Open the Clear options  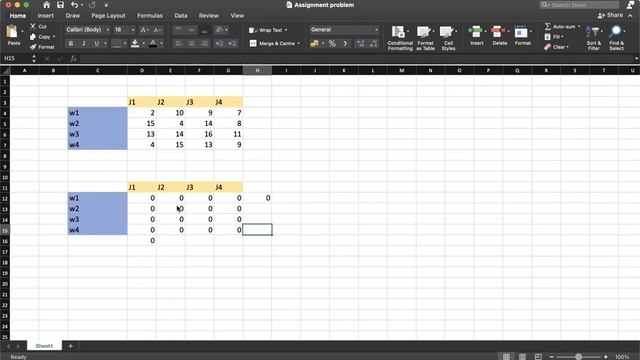point(556,47)
